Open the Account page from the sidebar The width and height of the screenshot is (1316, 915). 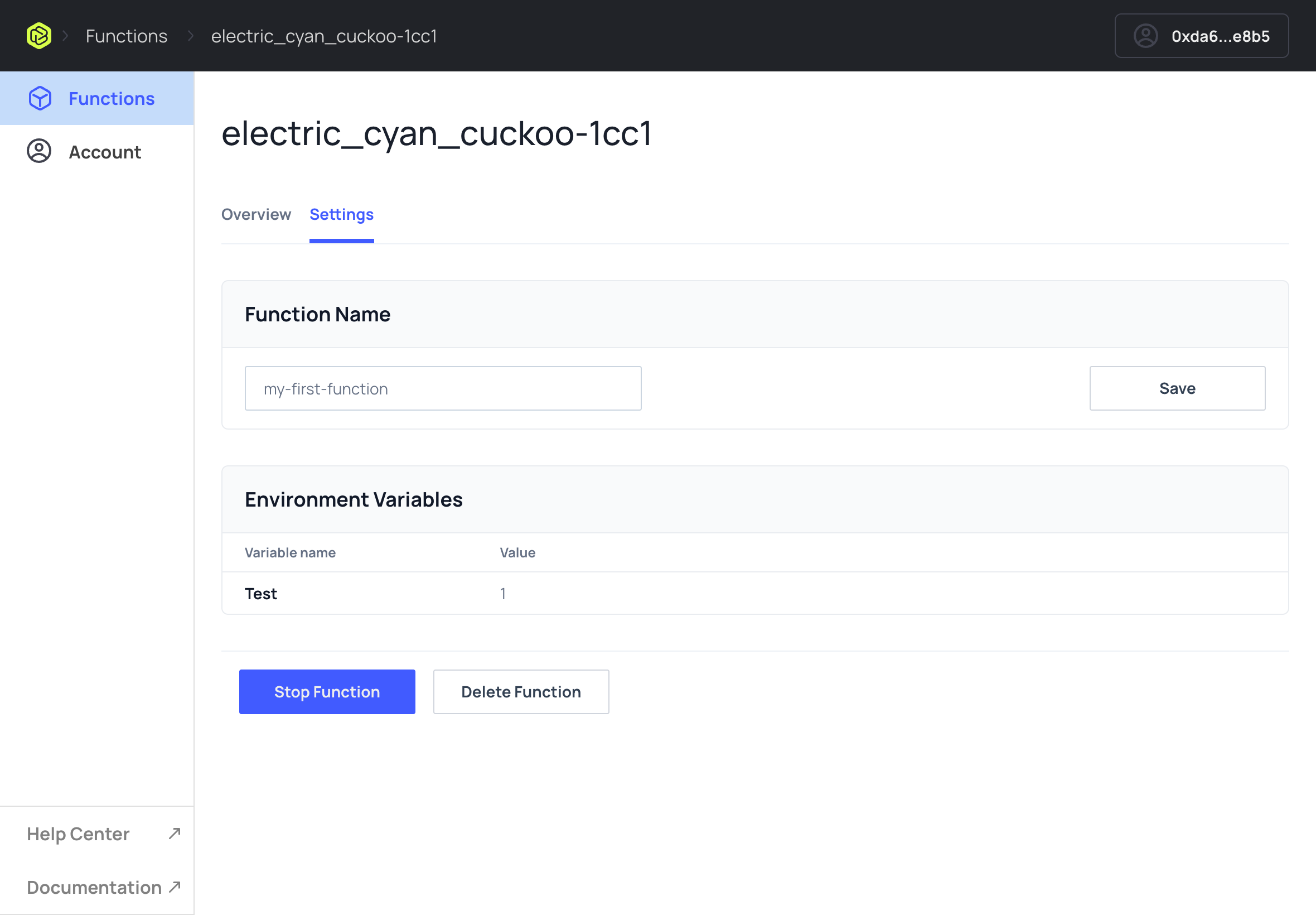(105, 151)
